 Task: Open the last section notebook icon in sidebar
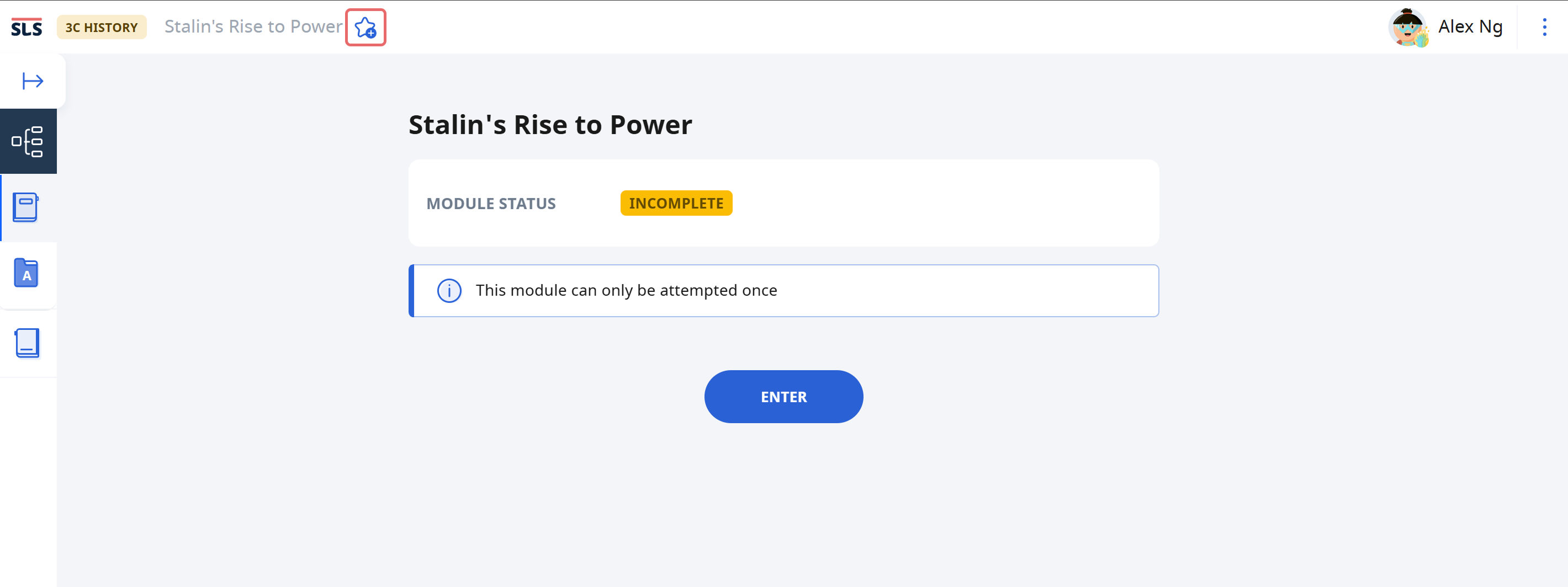coord(28,343)
